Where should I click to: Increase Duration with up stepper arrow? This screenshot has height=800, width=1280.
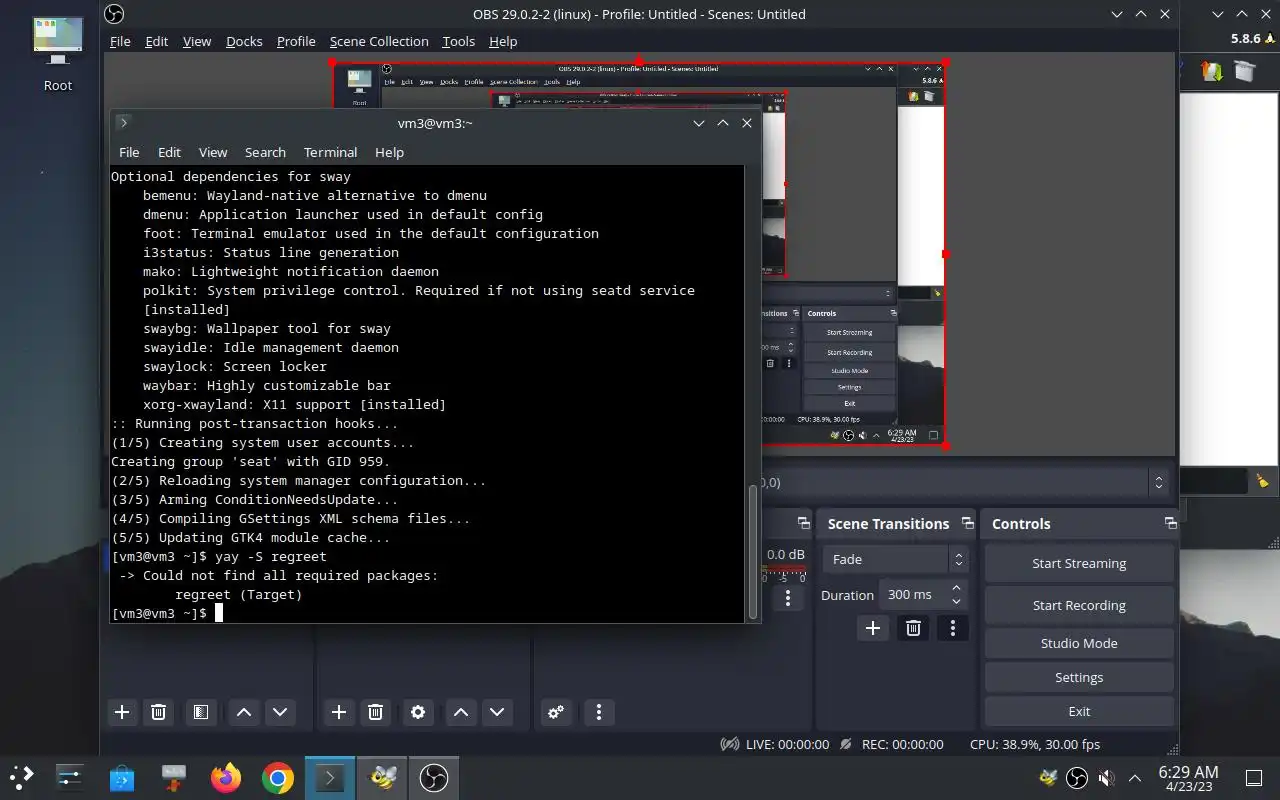[957, 588]
